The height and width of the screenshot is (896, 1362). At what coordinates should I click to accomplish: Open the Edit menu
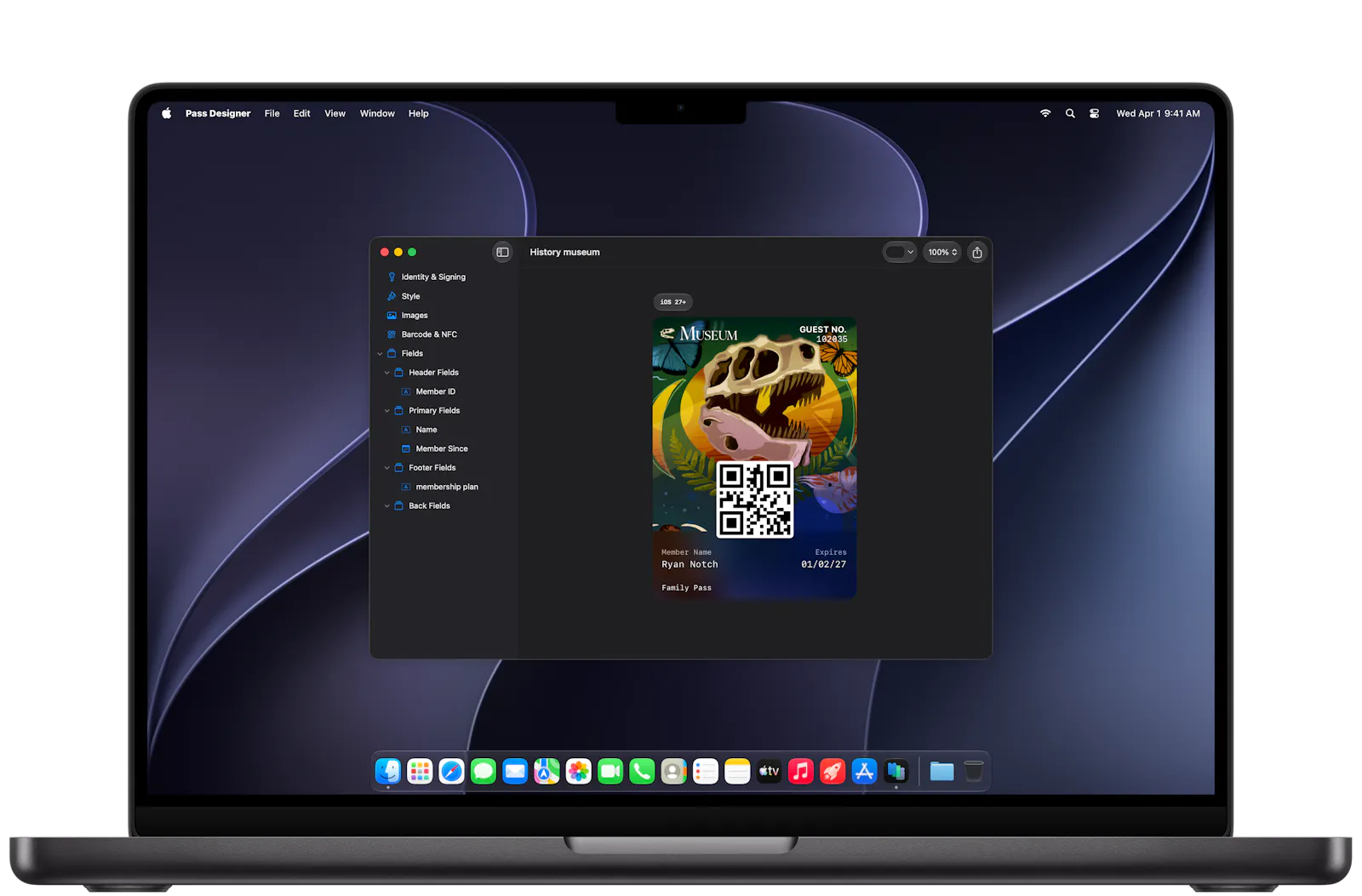[301, 113]
